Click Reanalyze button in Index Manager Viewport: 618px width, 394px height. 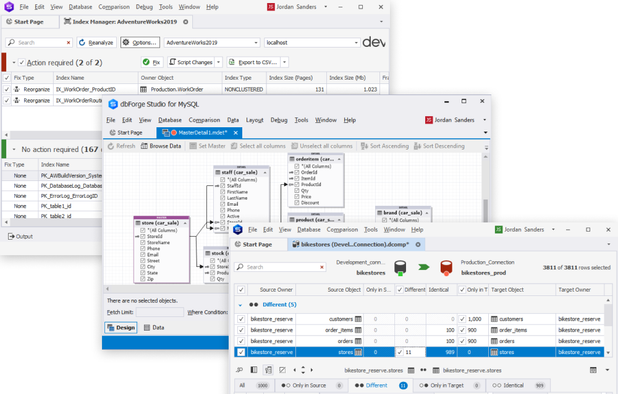click(97, 43)
